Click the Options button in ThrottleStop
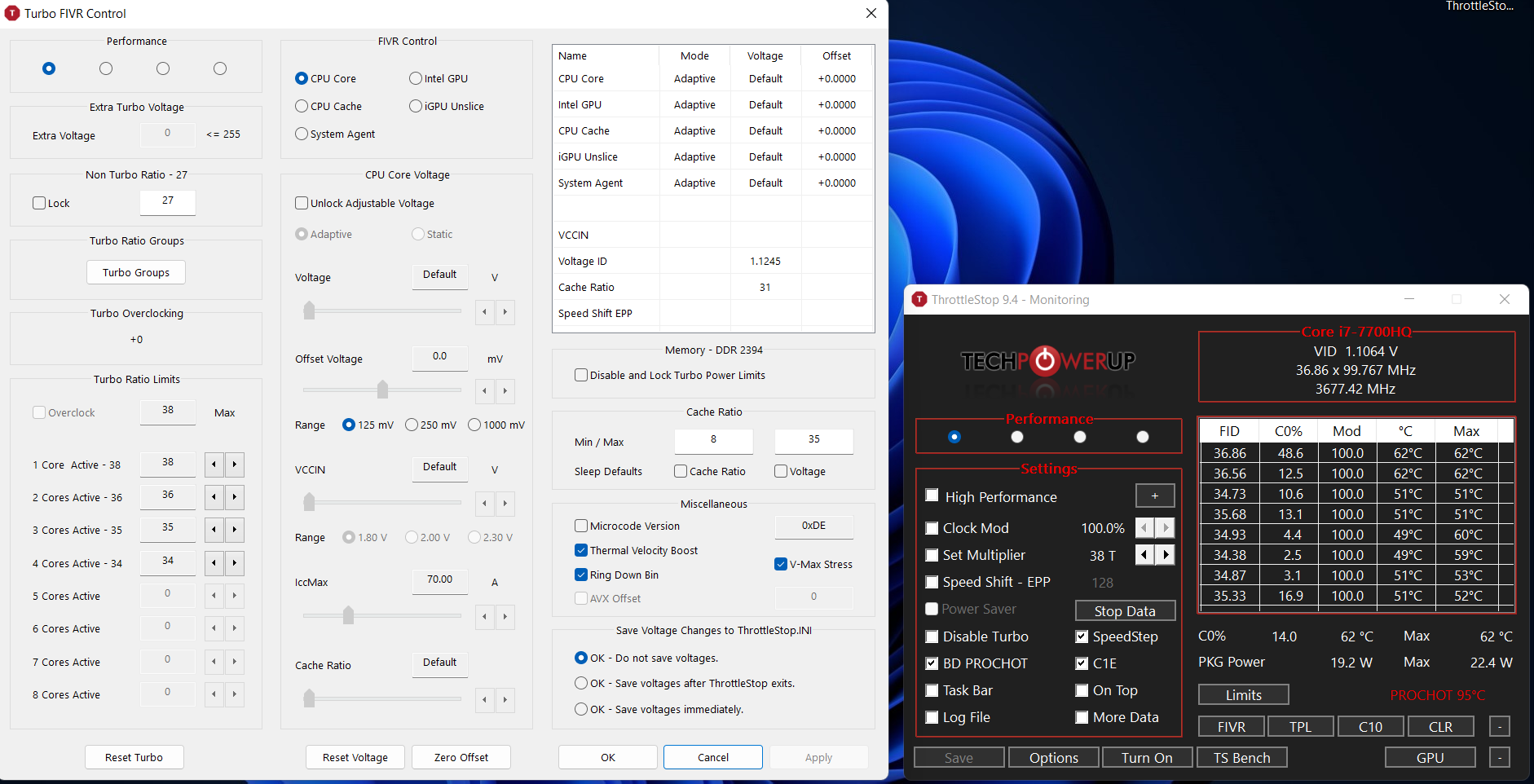This screenshot has height=784, width=1534. (x=1054, y=758)
